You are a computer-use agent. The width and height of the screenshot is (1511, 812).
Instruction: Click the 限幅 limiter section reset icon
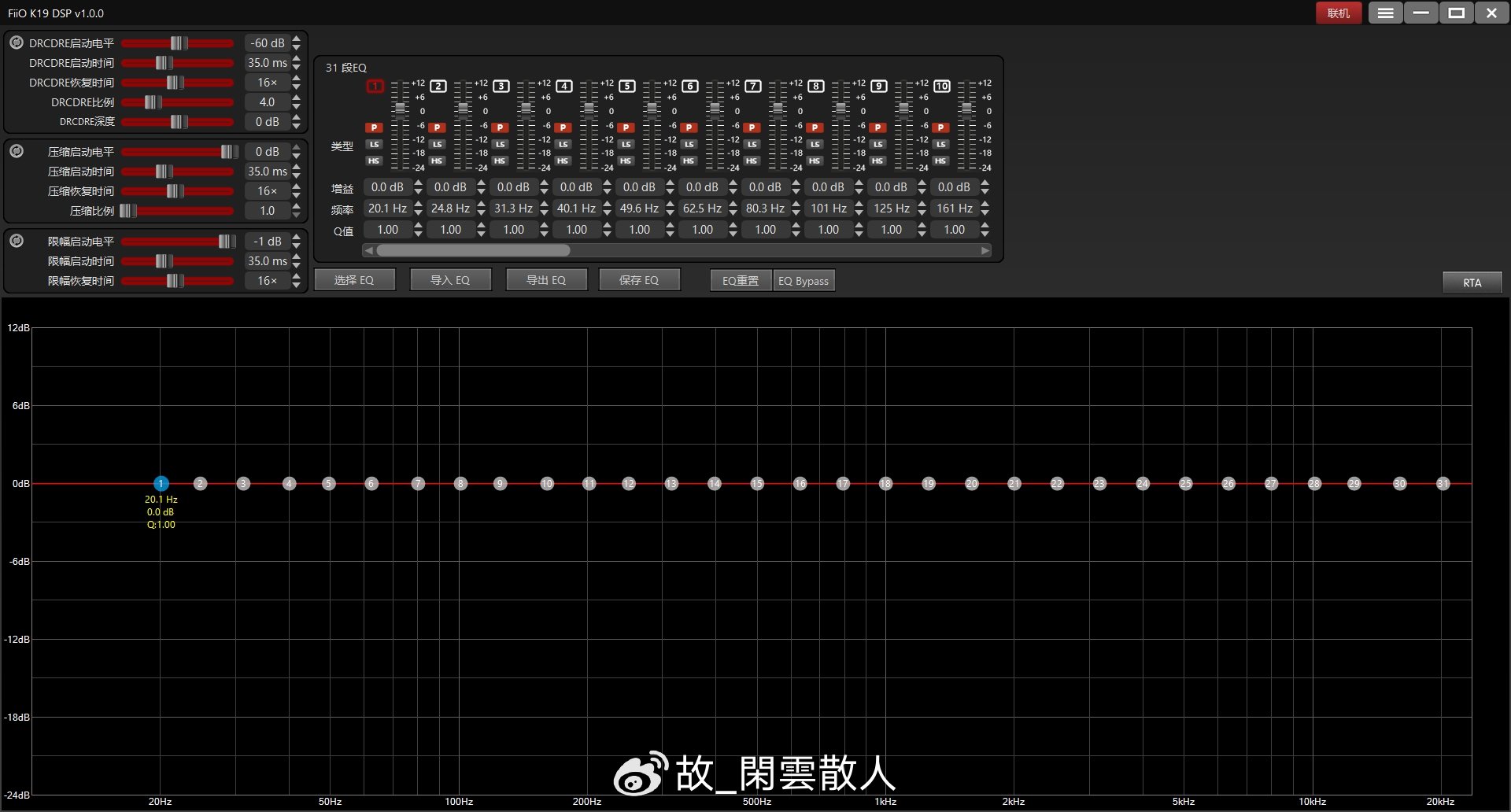pos(17,241)
